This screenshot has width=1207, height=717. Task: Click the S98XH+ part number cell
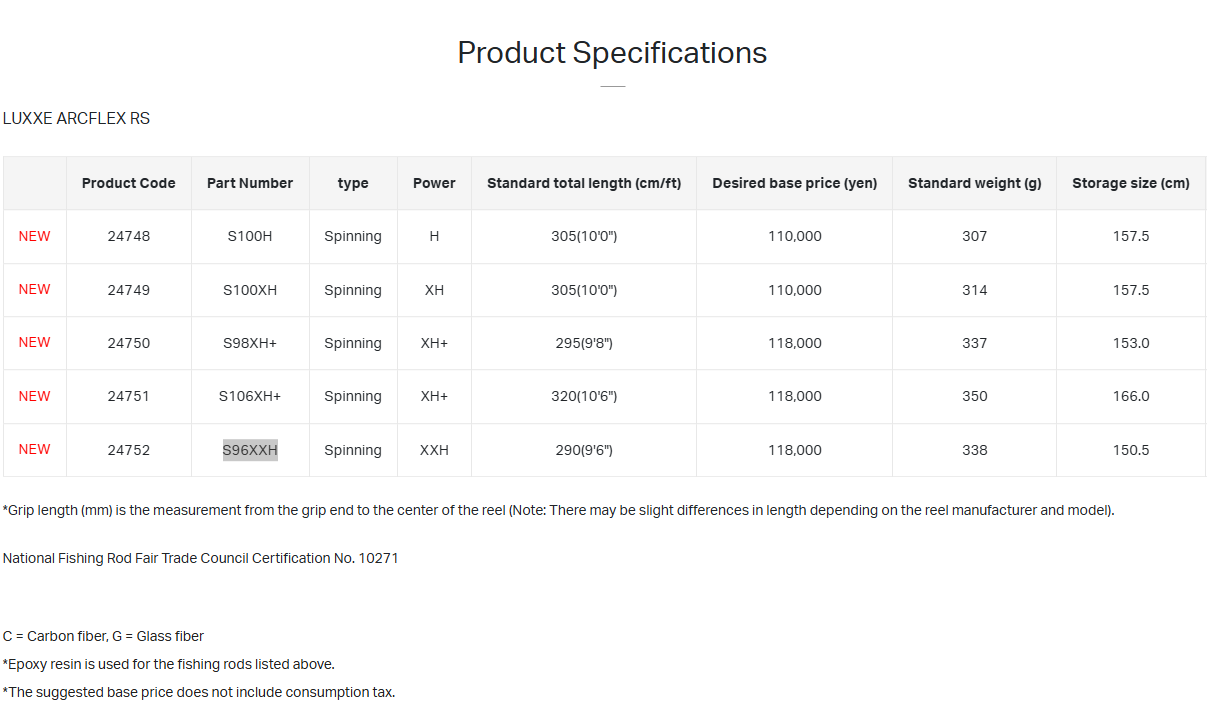coord(250,343)
